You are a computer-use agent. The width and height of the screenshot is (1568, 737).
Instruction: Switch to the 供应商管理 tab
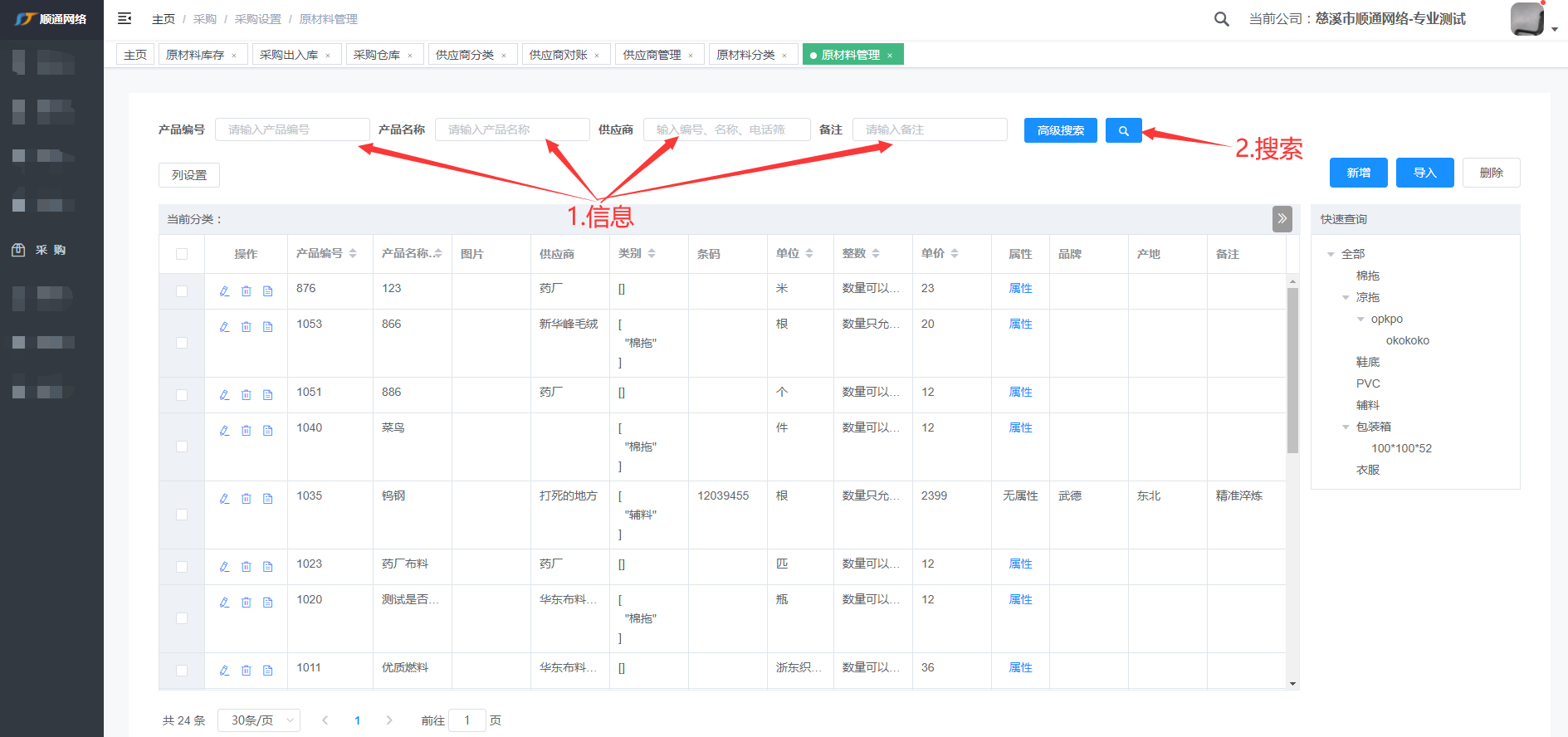(652, 55)
